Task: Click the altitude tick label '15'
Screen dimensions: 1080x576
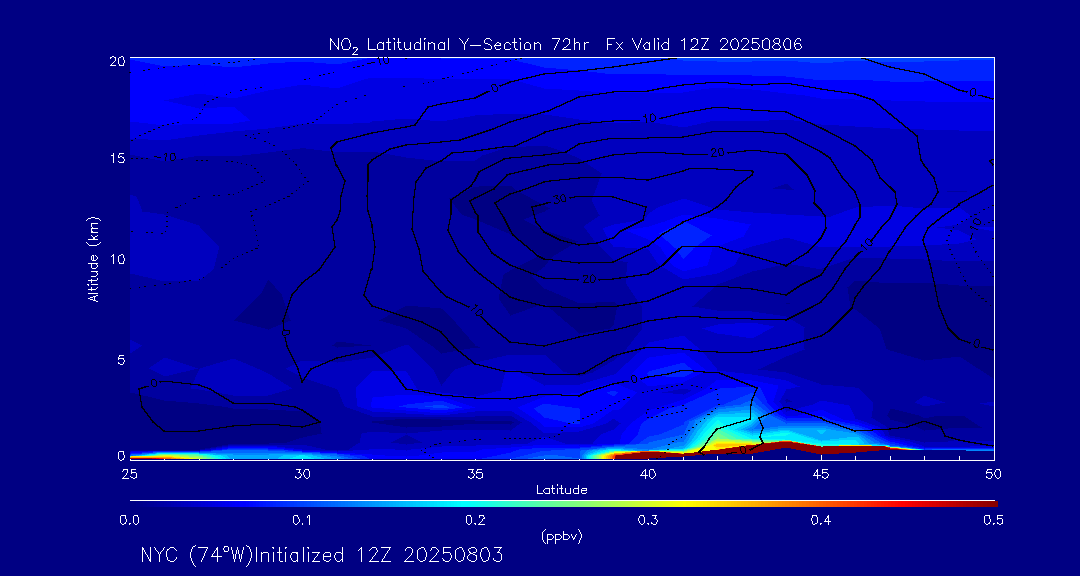Action: pos(118,158)
